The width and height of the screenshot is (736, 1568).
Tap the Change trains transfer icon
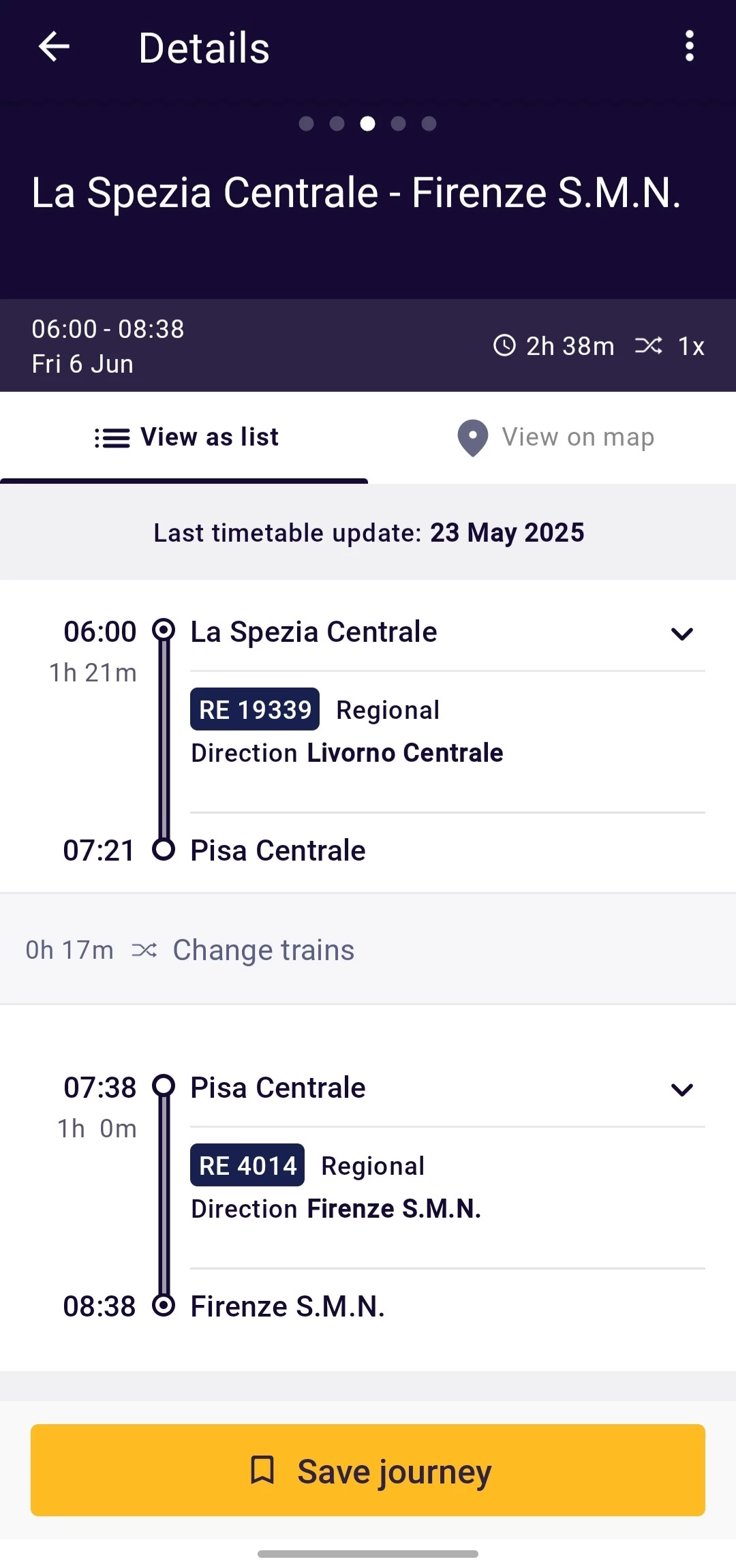144,950
